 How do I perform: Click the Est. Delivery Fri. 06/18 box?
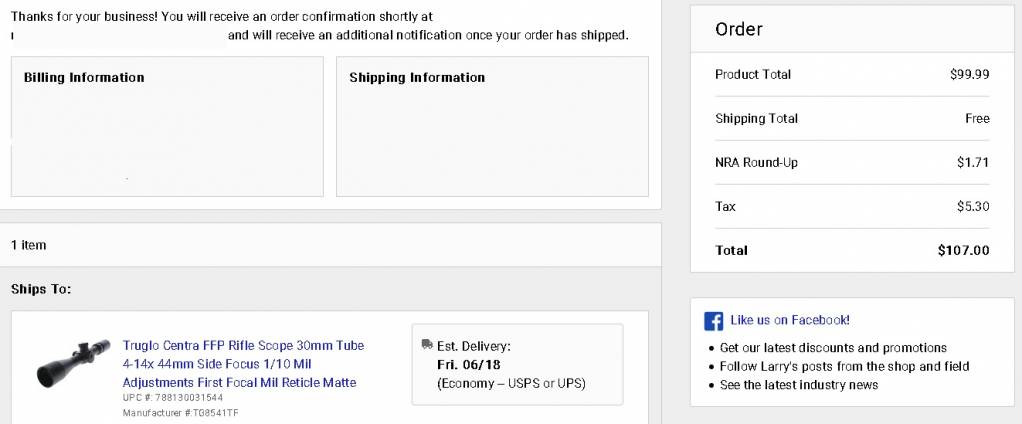click(x=518, y=364)
